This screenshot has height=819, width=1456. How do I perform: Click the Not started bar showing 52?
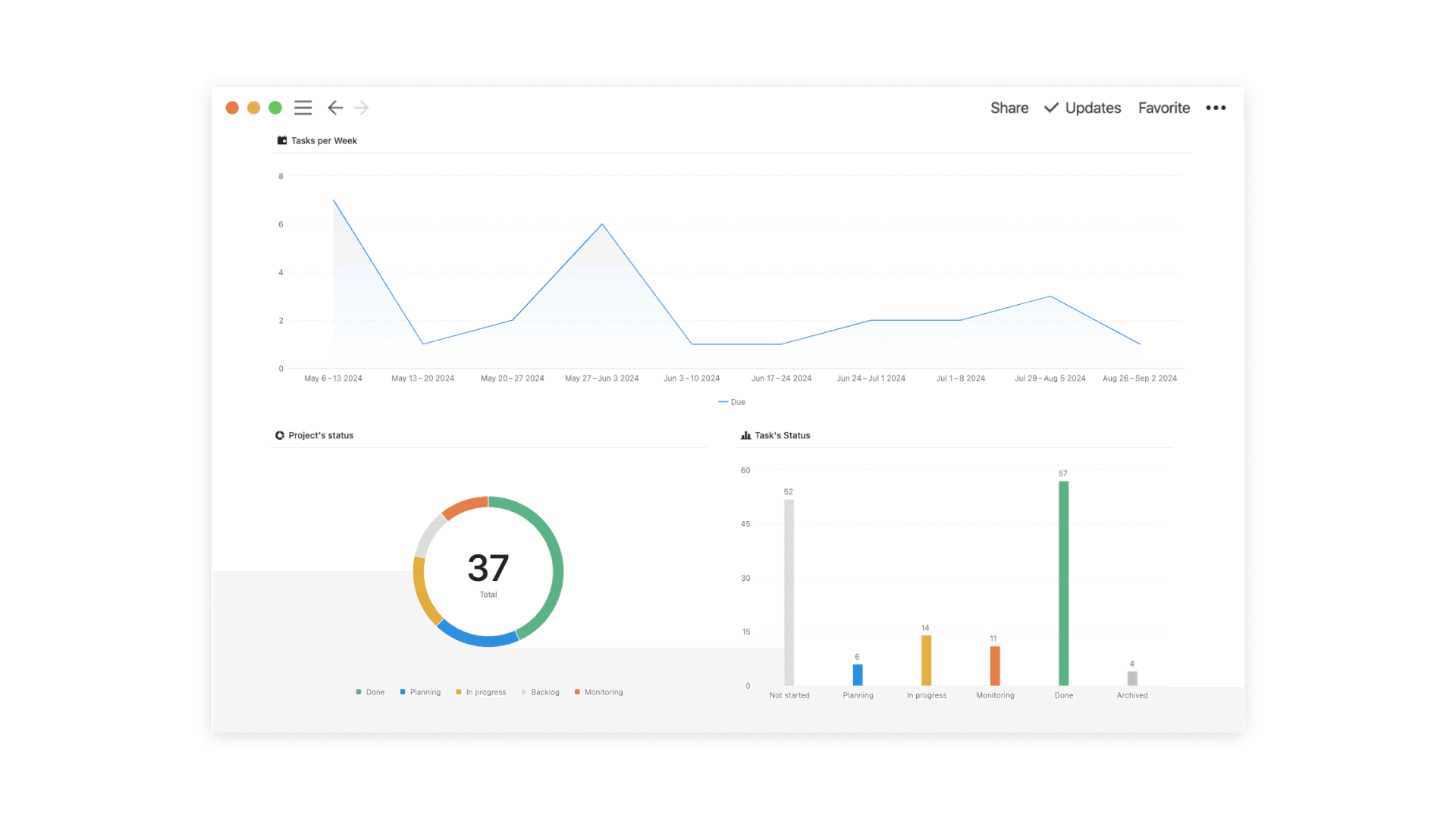point(789,592)
